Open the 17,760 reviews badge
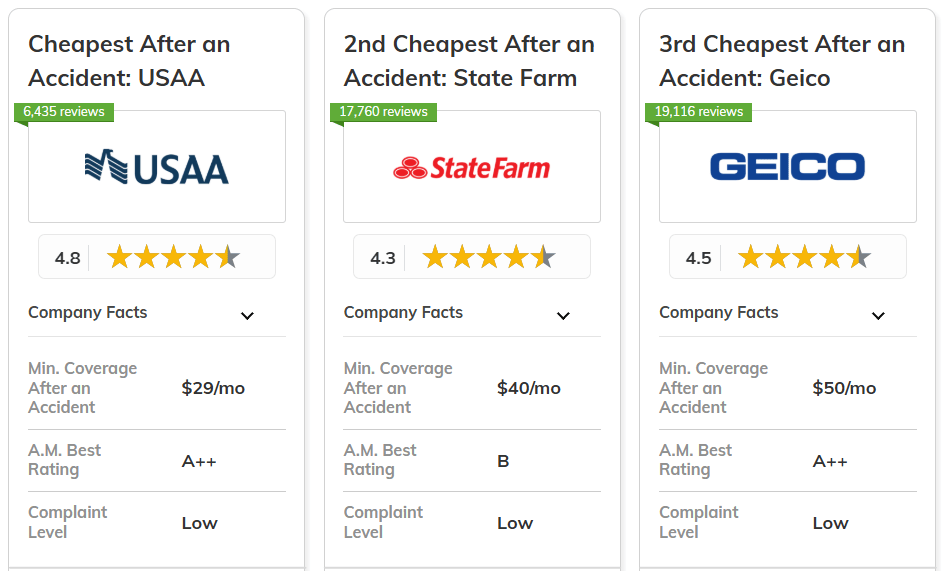Screen dimensions: 945x571 click(383, 112)
